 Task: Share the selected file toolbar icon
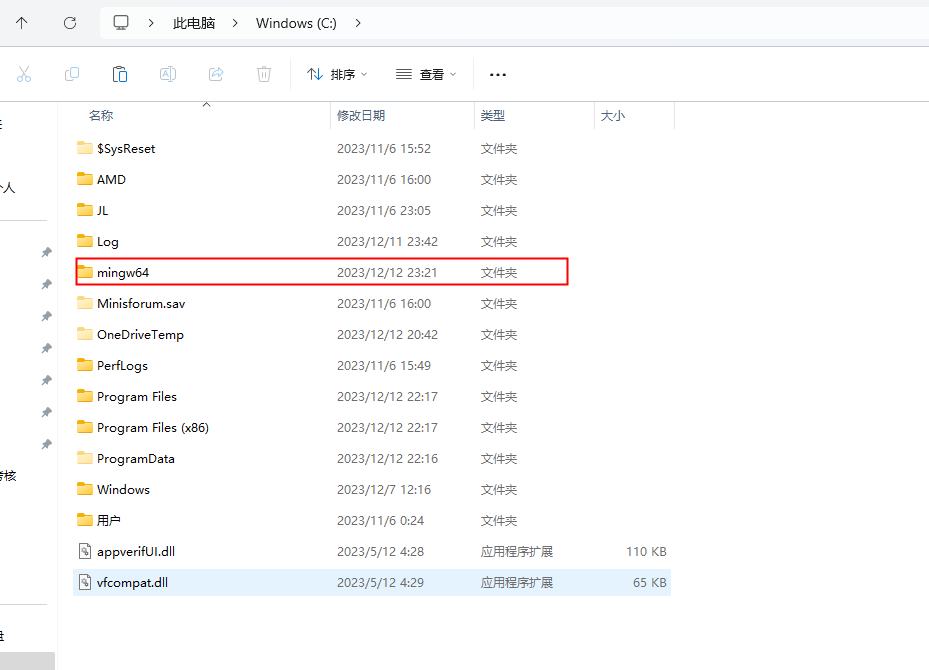click(216, 74)
